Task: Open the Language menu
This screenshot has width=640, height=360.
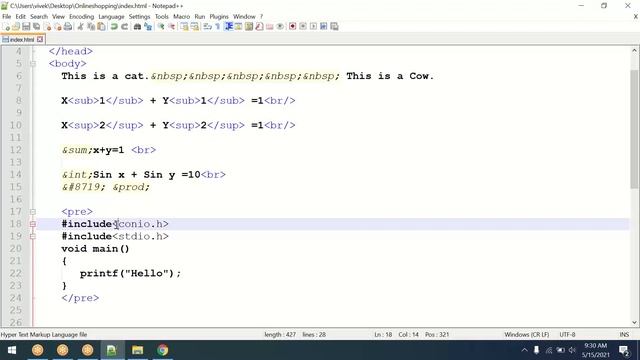Action: pos(111,17)
